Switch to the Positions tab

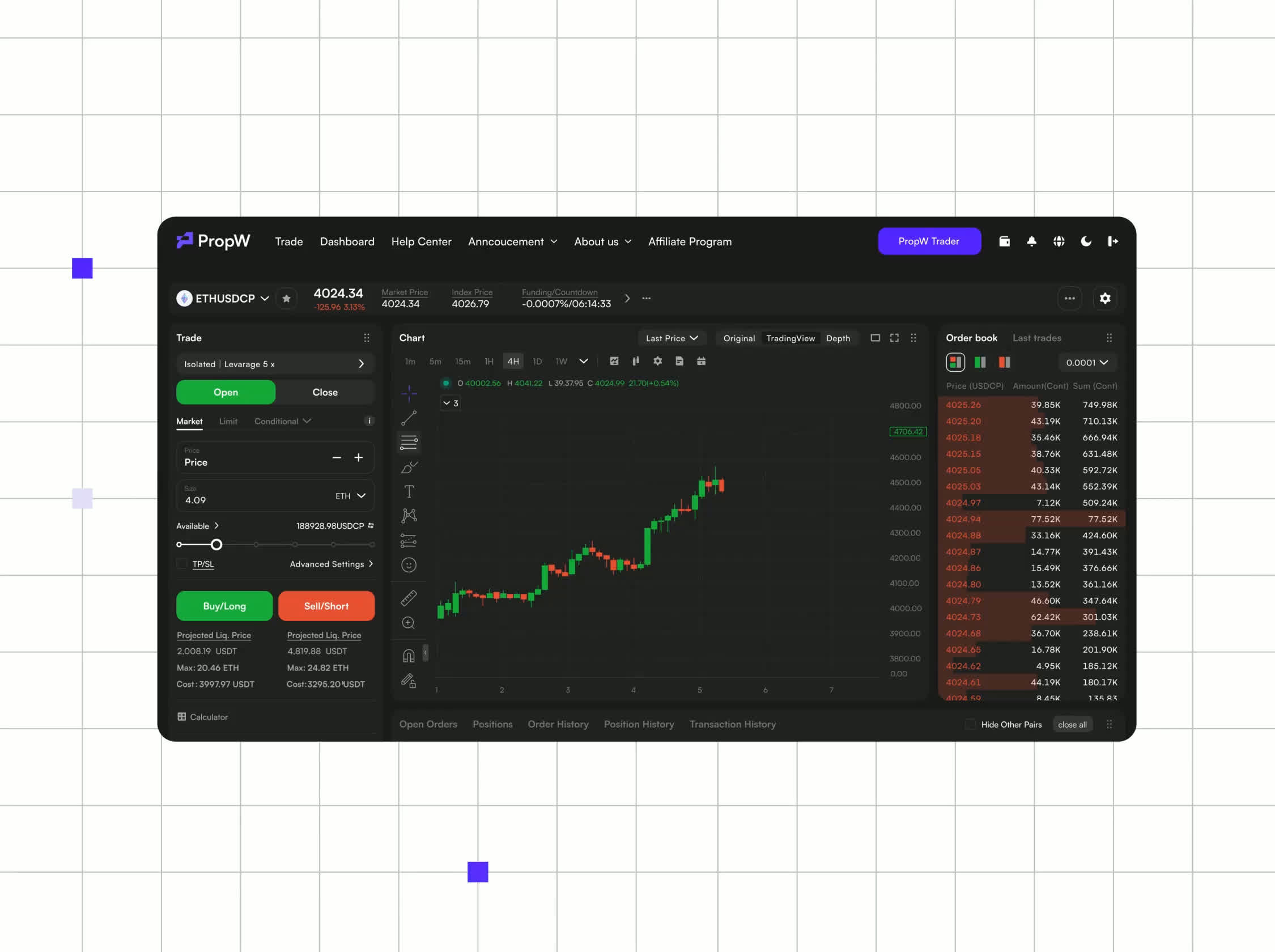(x=492, y=724)
